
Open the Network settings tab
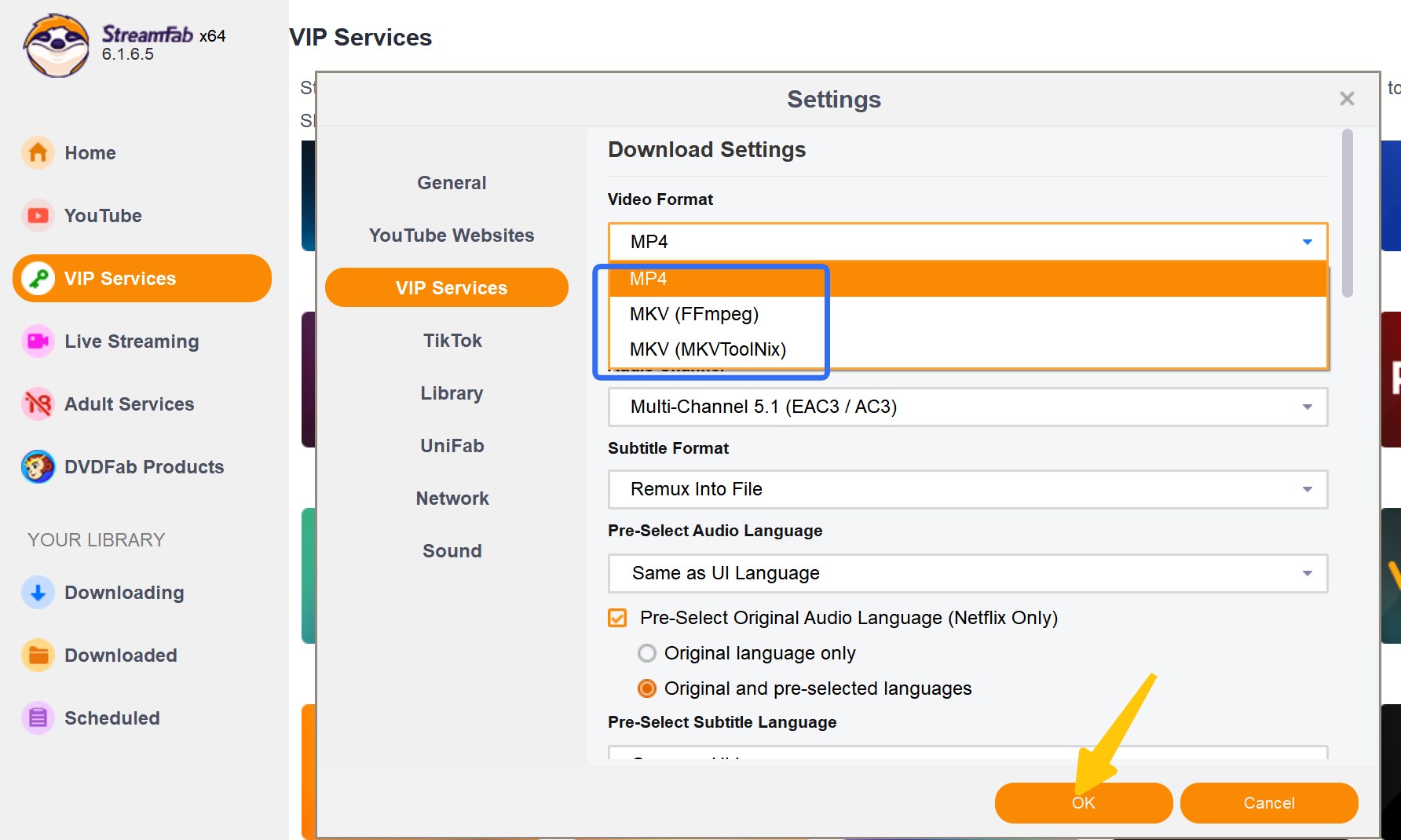(452, 499)
